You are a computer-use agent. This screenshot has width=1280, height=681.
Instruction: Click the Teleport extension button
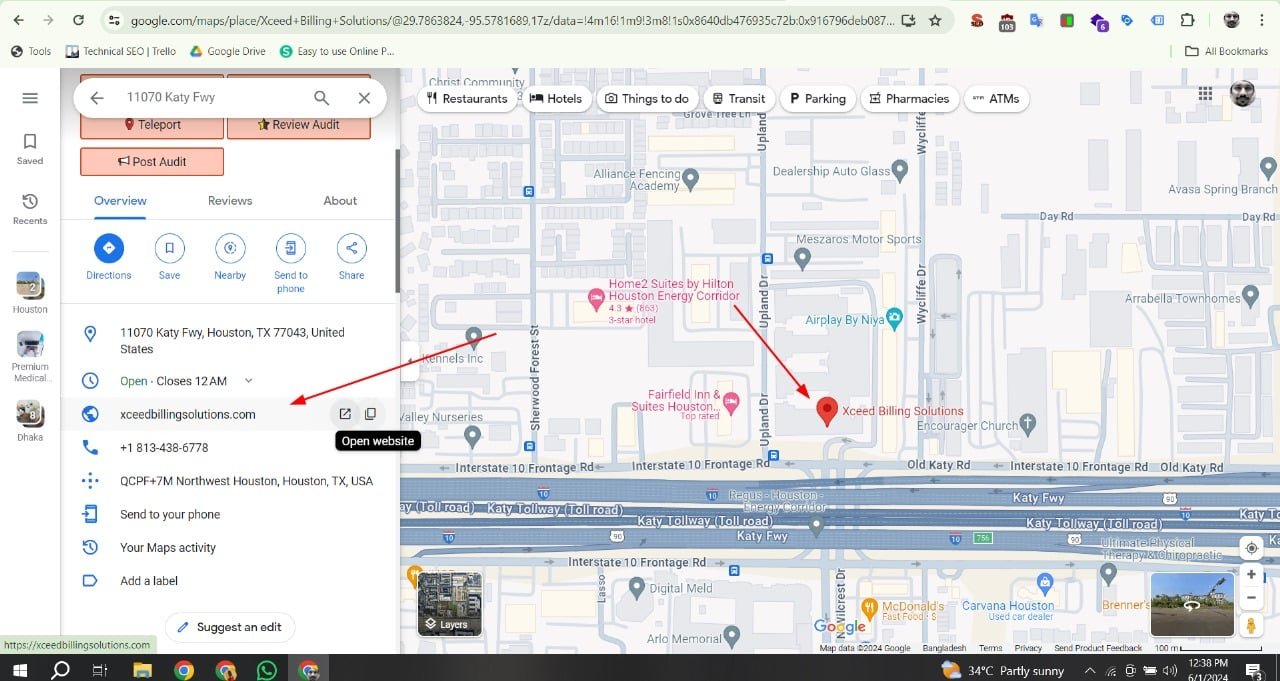[152, 125]
